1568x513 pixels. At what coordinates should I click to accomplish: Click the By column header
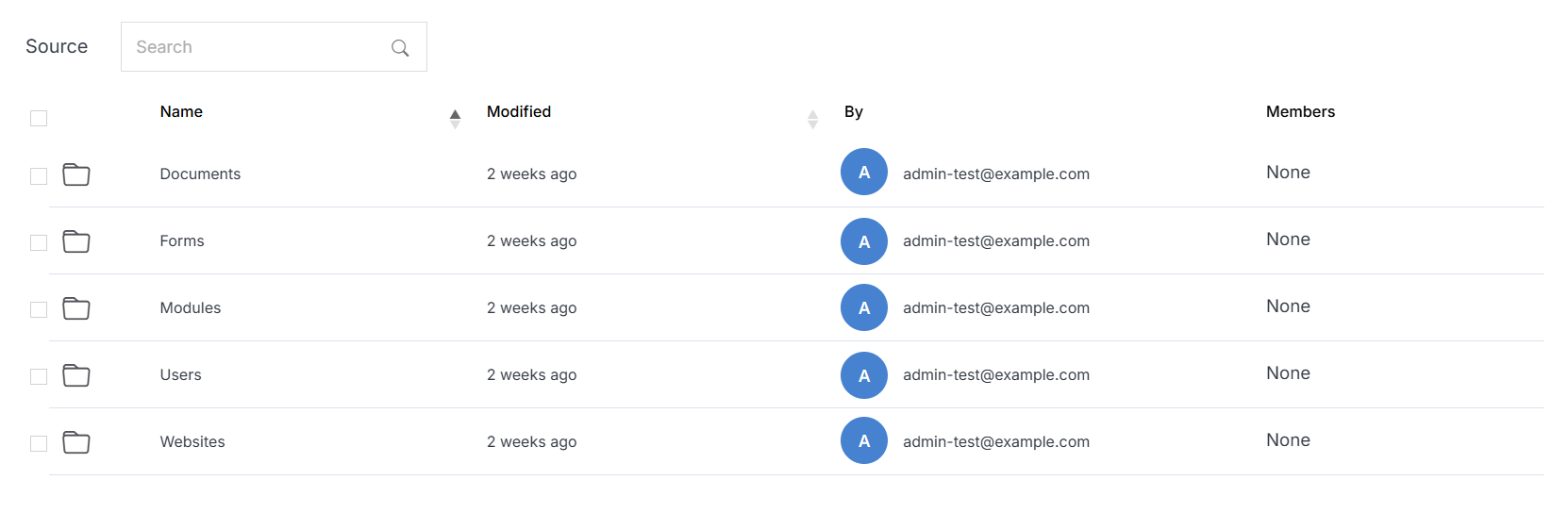coord(854,111)
